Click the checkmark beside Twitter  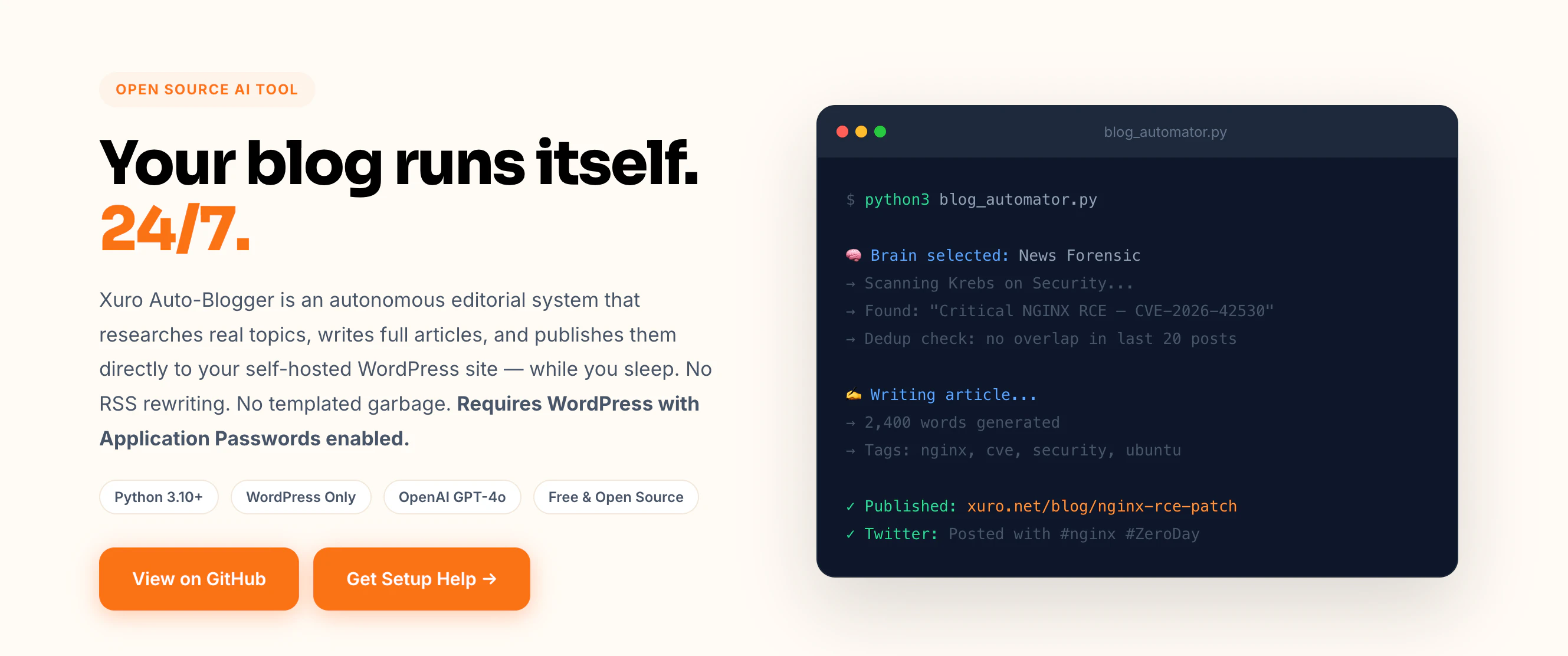point(850,534)
